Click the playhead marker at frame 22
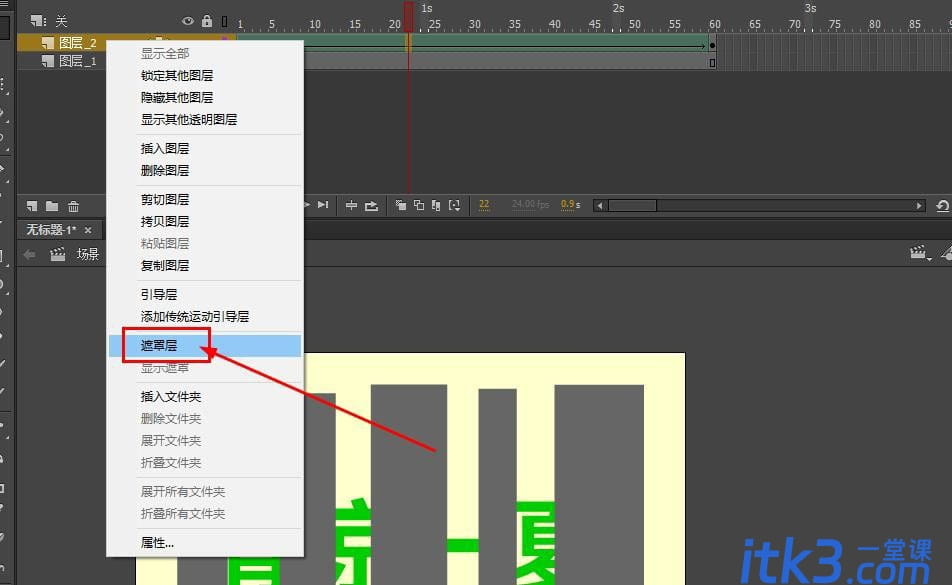 click(x=409, y=16)
